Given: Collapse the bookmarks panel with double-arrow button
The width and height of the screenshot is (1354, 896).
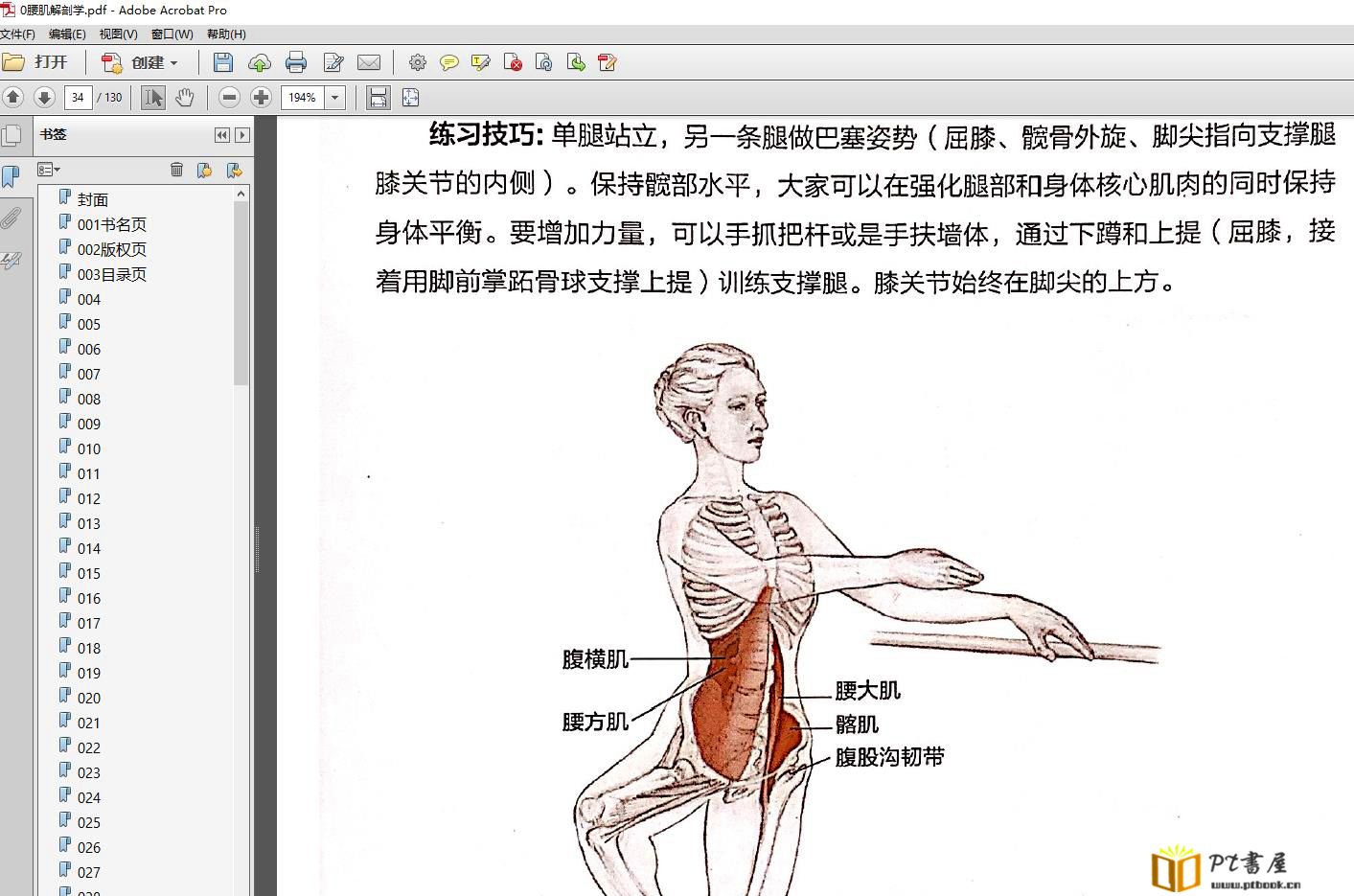Looking at the screenshot, I should (x=222, y=135).
